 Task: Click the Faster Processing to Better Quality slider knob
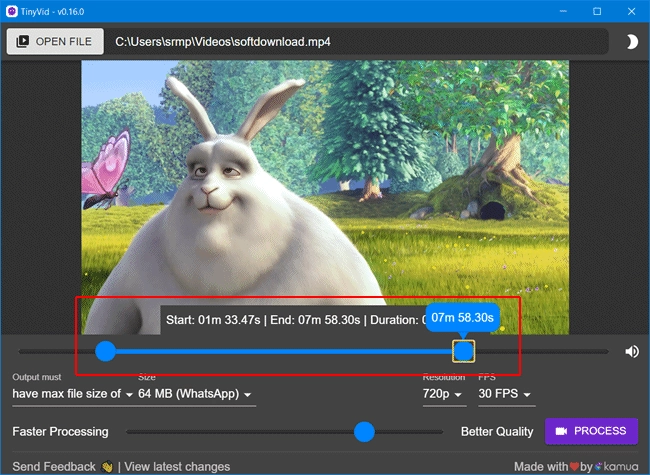tap(364, 431)
